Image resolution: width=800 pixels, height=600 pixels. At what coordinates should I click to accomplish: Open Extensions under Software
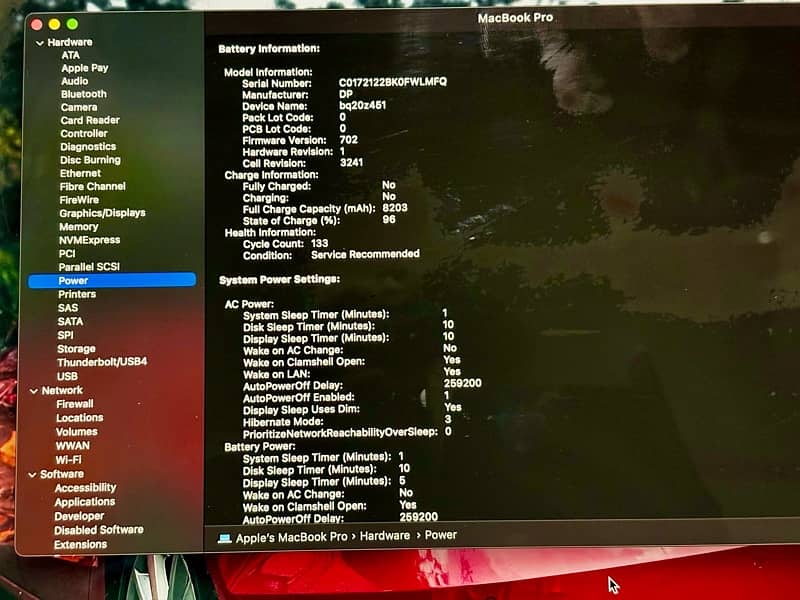click(x=80, y=544)
